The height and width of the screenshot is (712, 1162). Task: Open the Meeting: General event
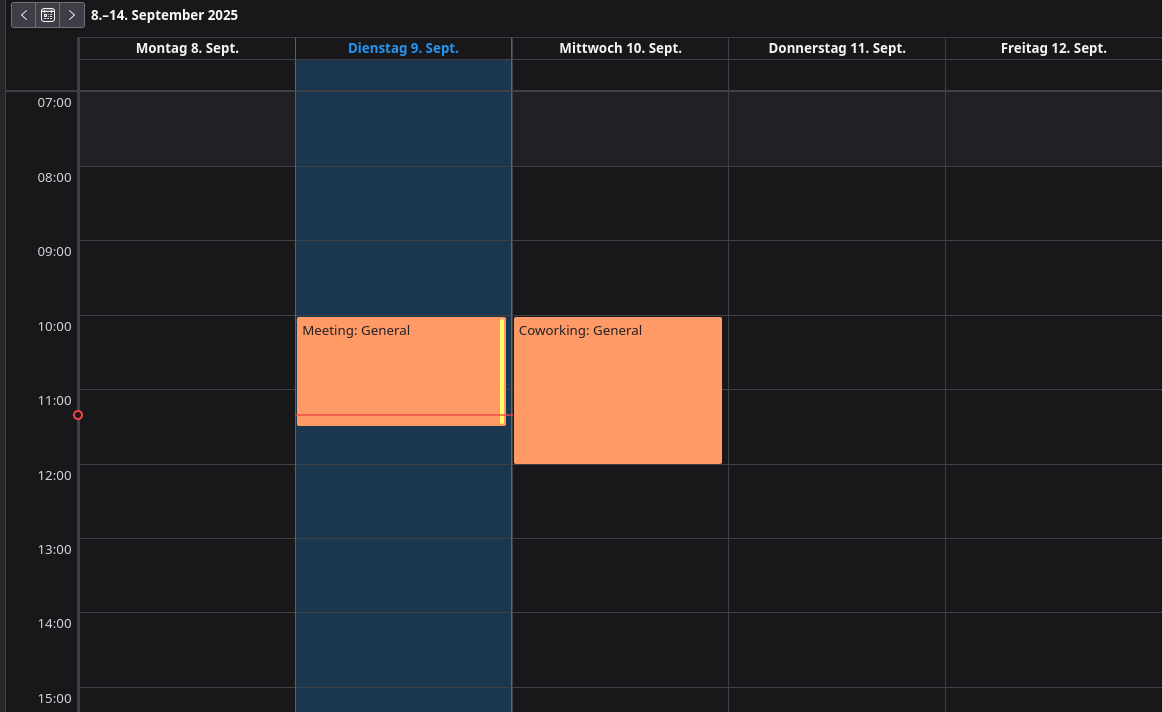(401, 371)
